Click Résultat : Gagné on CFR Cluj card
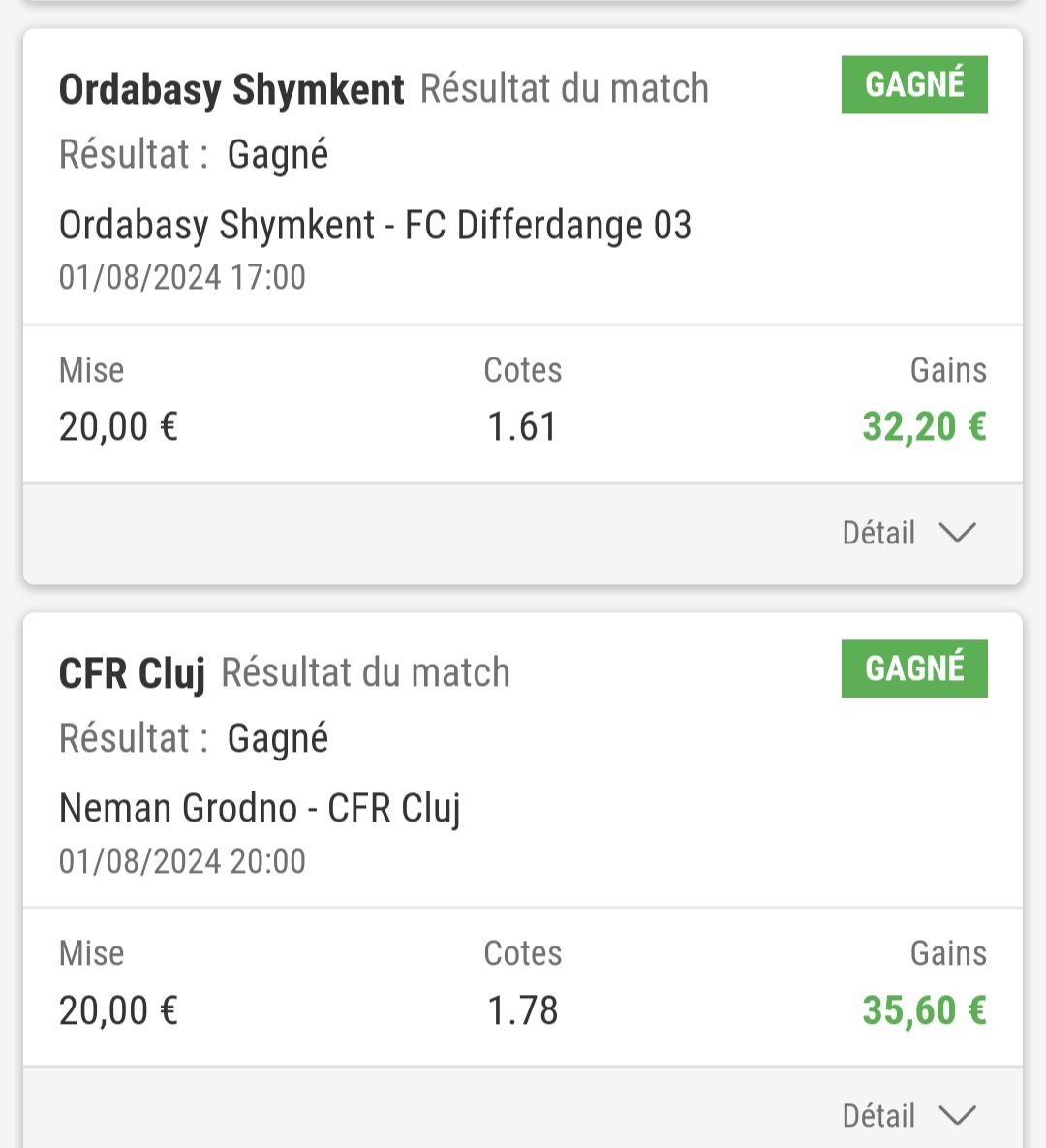This screenshot has width=1046, height=1148. (x=194, y=739)
